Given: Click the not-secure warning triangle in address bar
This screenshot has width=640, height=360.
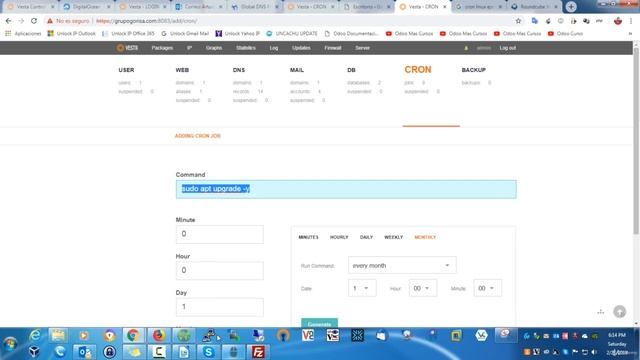Looking at the screenshot, I should pyautogui.click(x=50, y=21).
